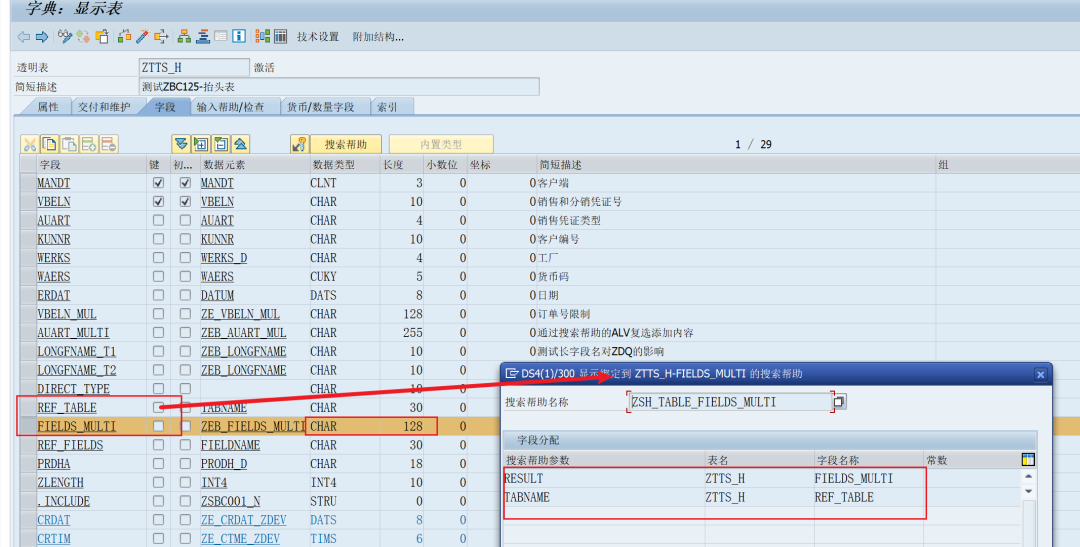1080x547 pixels.
Task: Open the Other Object icon
Action: coord(102,37)
